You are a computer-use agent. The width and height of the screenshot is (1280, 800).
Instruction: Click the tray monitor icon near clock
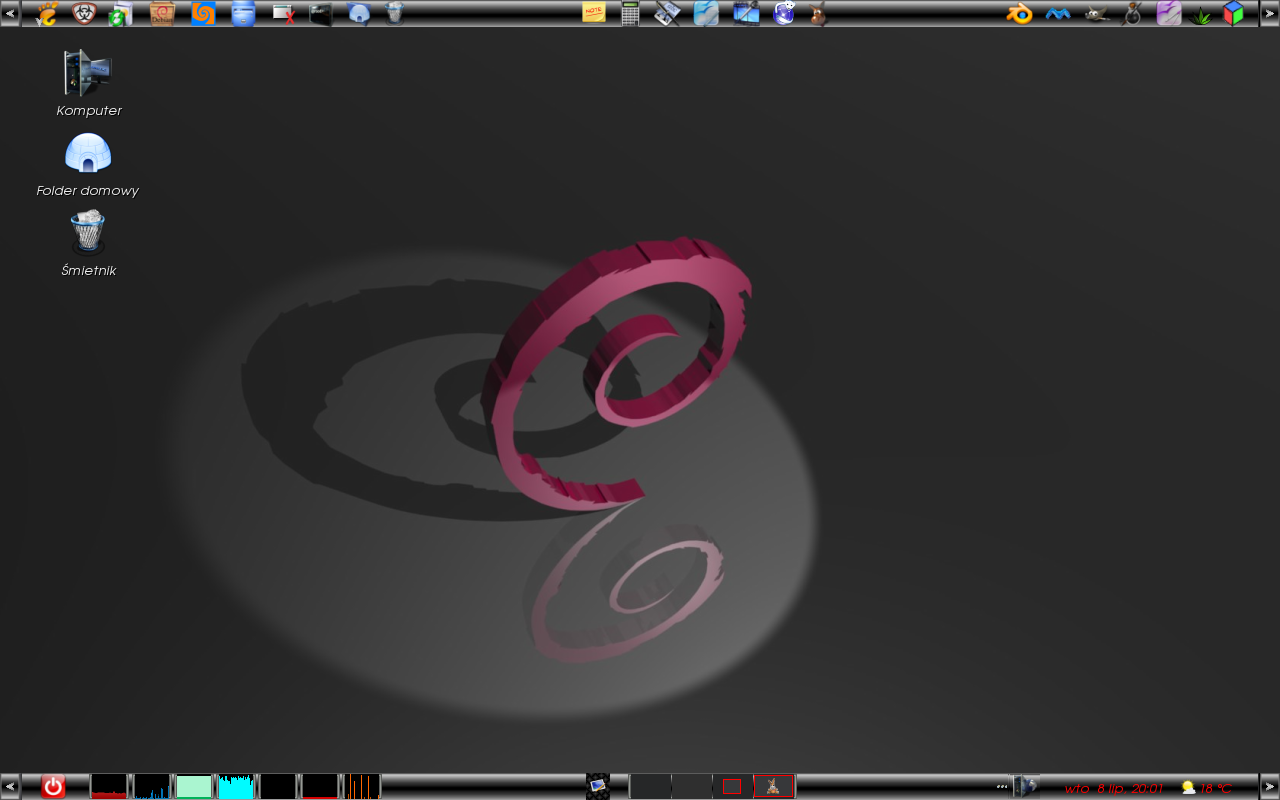point(1027,786)
